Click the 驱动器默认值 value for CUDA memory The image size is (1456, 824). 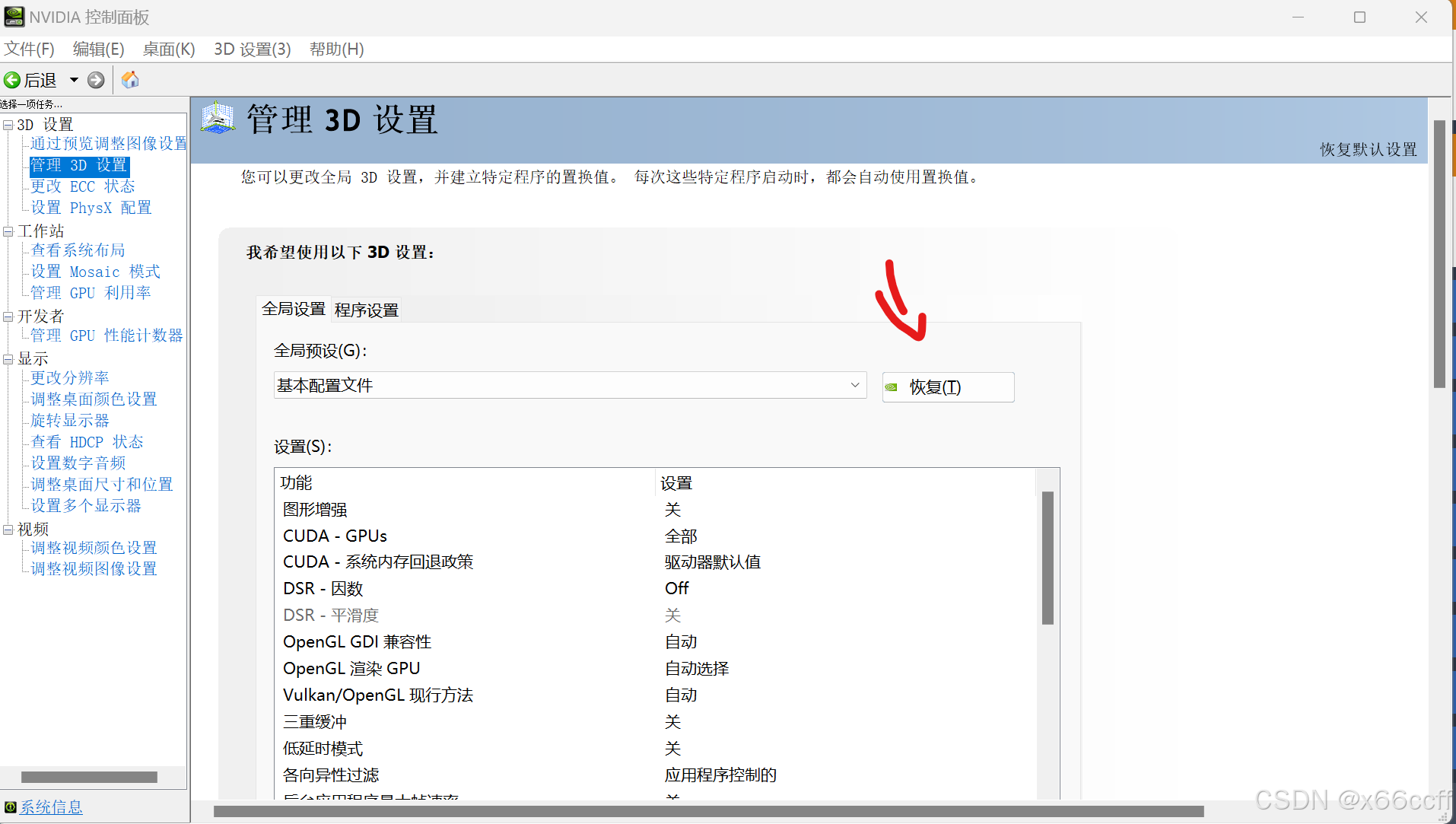point(713,562)
